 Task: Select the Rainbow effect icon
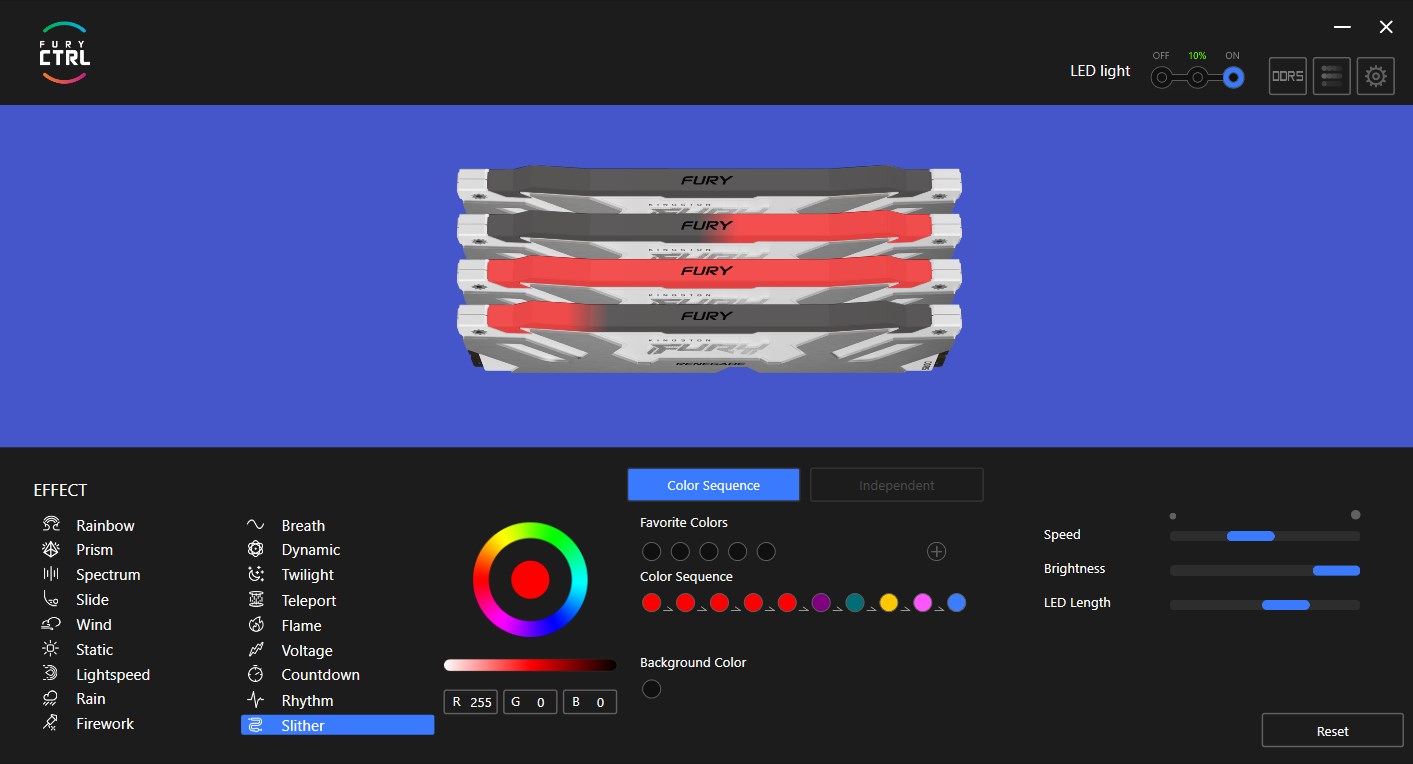50,524
